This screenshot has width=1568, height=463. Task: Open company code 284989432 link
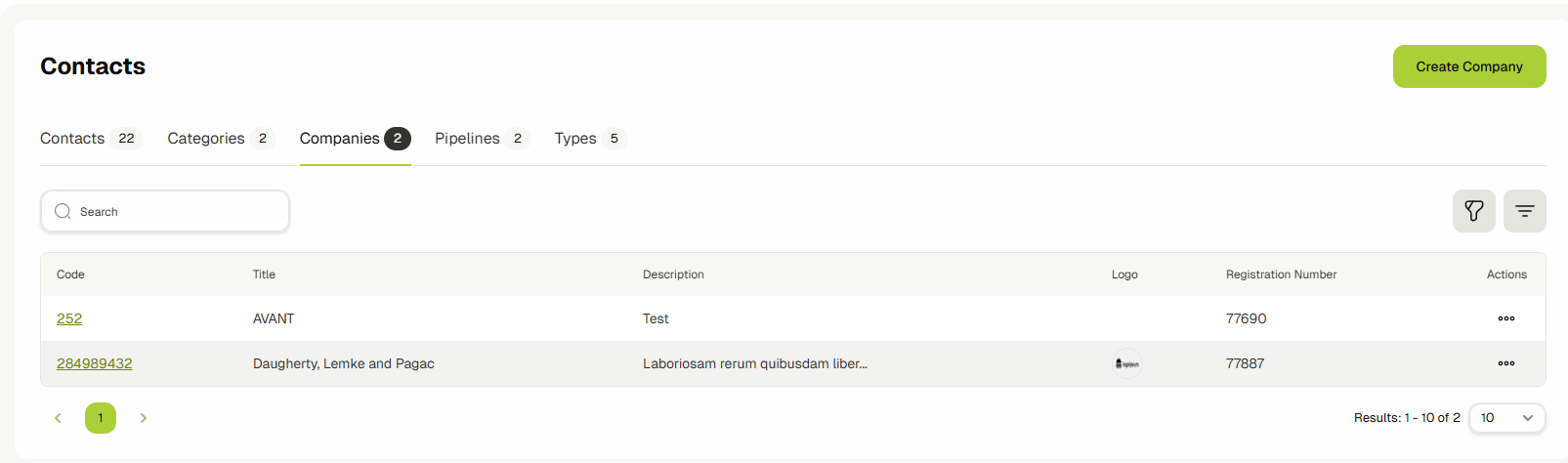94,363
